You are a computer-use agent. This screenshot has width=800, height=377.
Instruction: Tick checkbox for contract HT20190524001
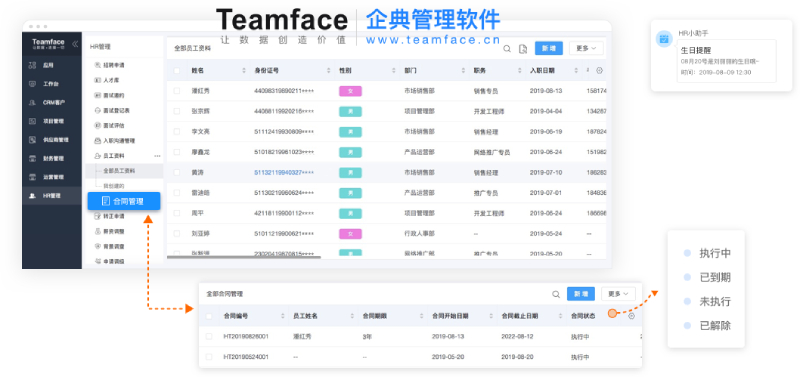coord(209,357)
